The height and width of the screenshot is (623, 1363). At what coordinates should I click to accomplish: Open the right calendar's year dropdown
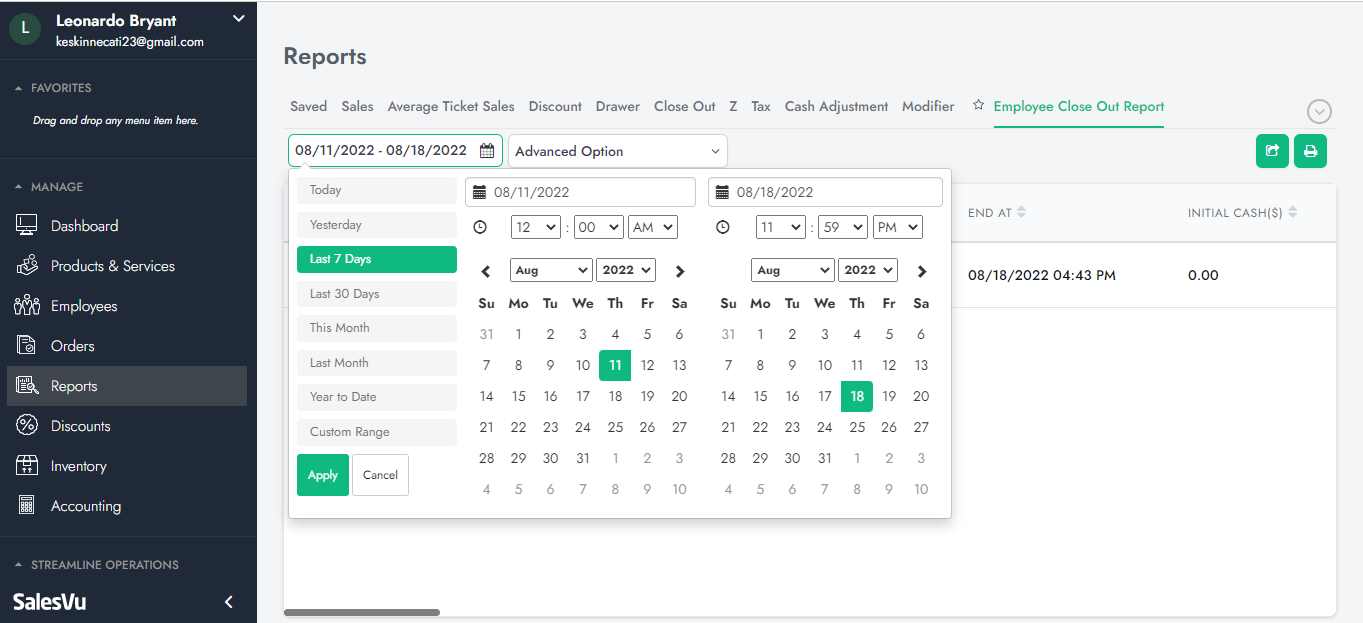click(867, 270)
